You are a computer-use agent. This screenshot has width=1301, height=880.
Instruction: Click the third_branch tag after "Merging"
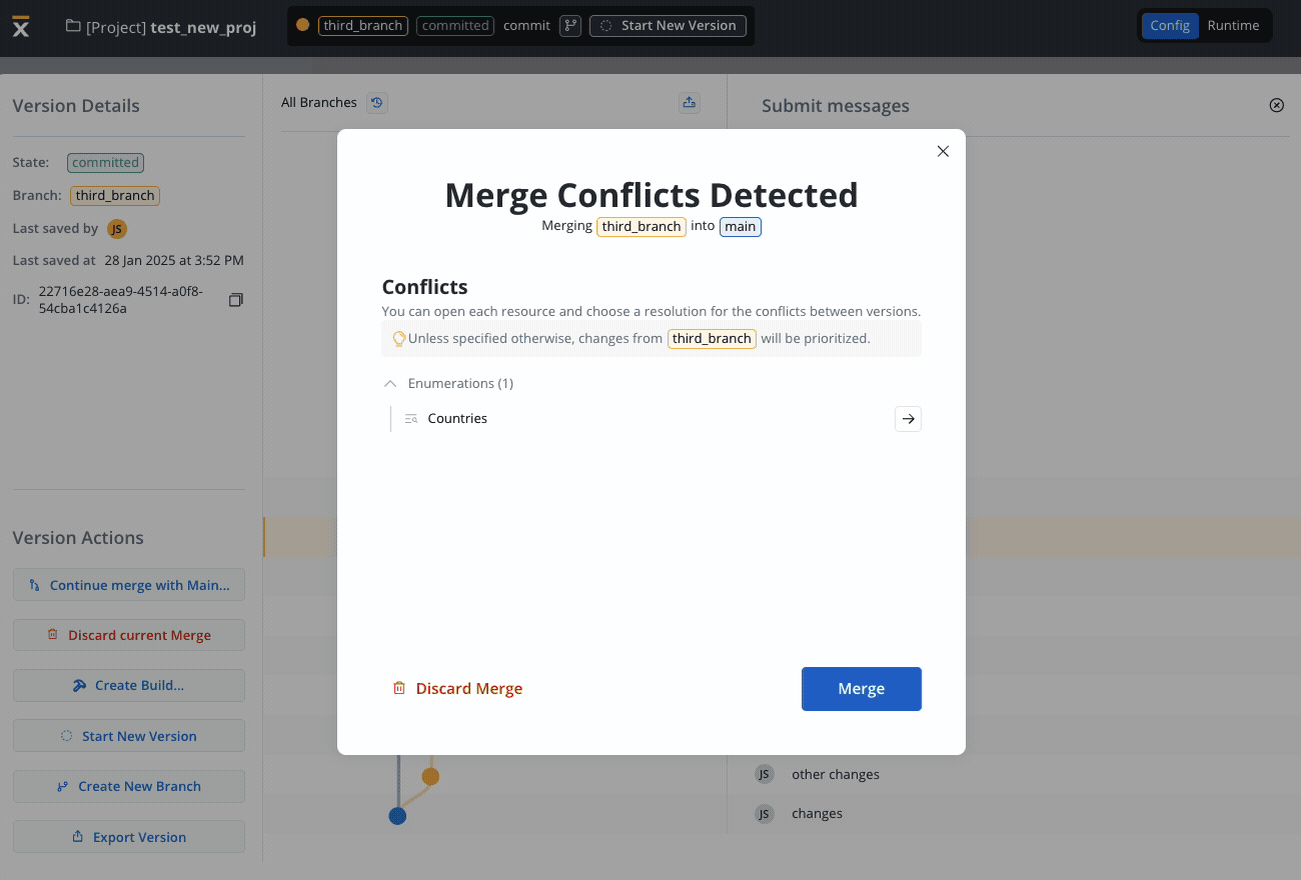[x=641, y=226]
